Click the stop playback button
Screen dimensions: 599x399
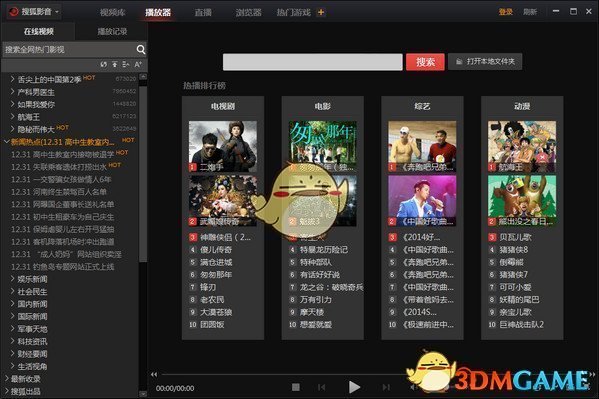click(296, 387)
